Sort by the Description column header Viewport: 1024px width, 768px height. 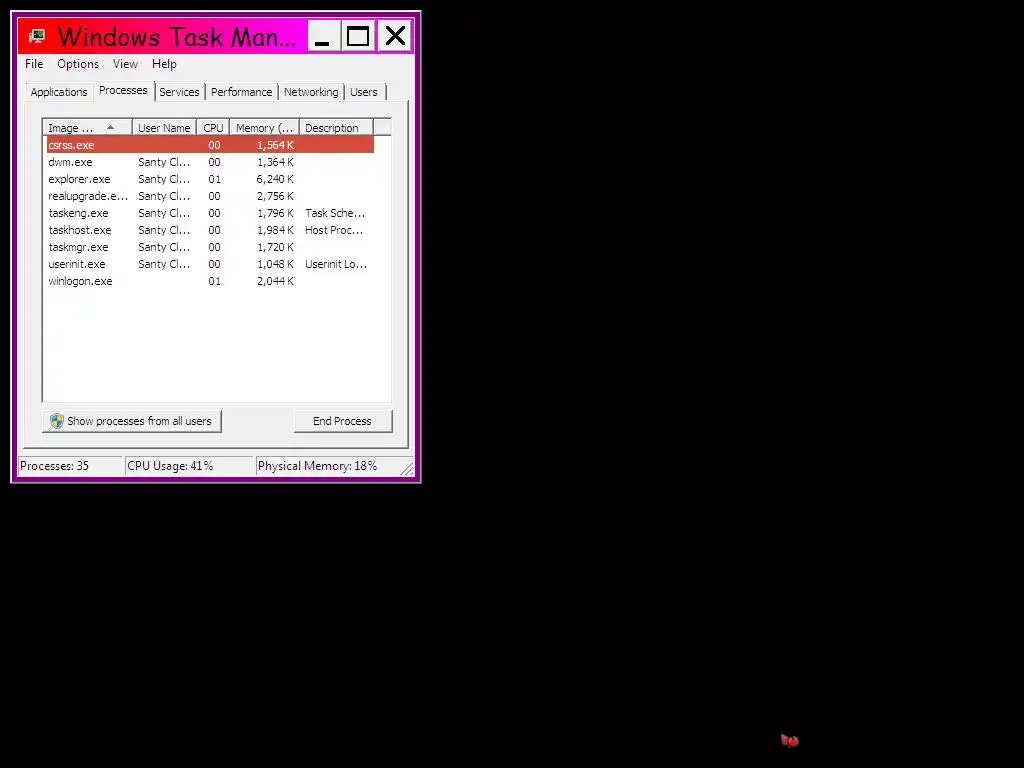336,128
